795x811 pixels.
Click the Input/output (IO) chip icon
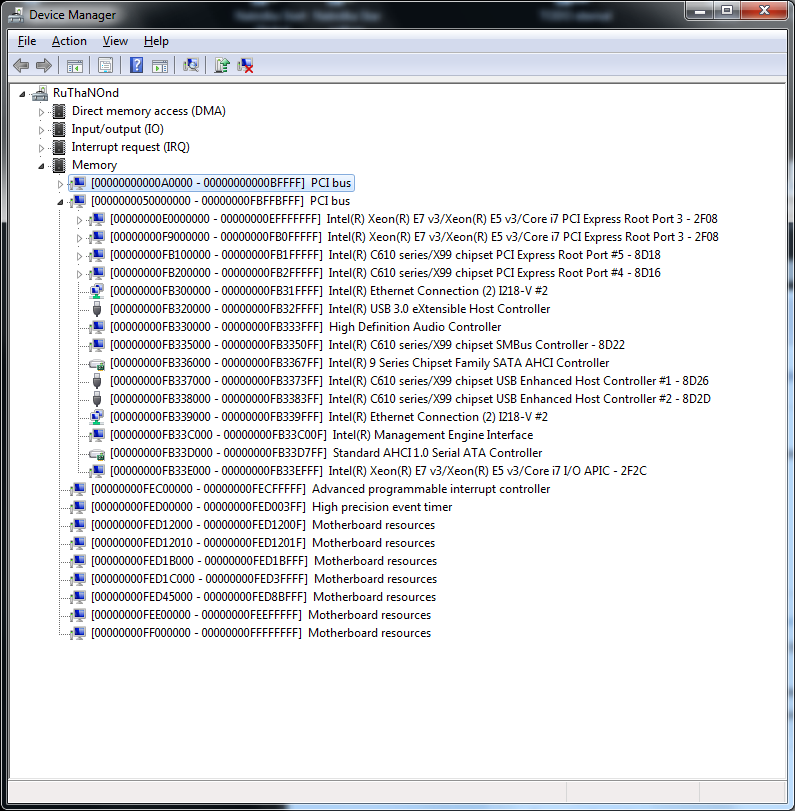pos(59,129)
